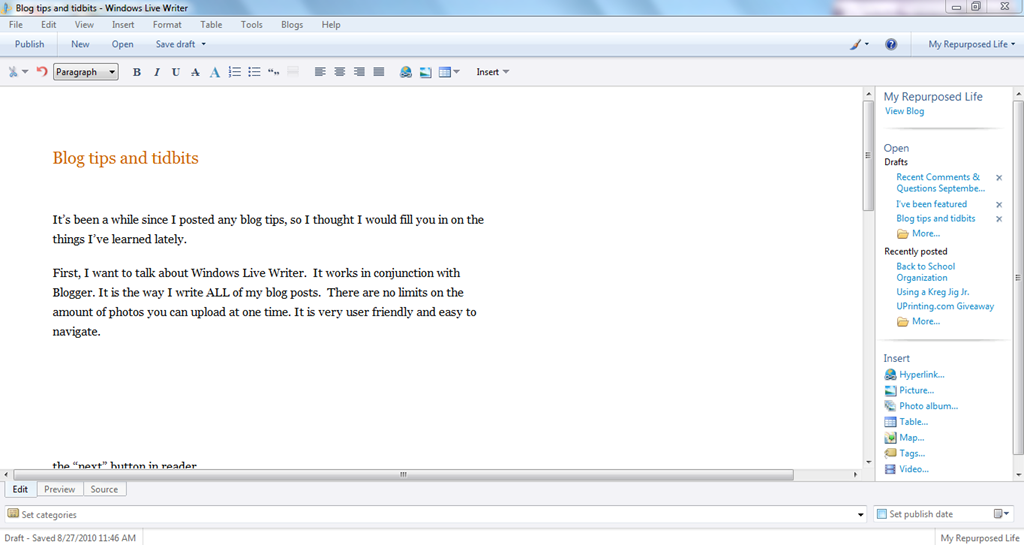Screen dimensions: 1024x545
Task: Open the Blogs menu
Action: click(x=292, y=25)
